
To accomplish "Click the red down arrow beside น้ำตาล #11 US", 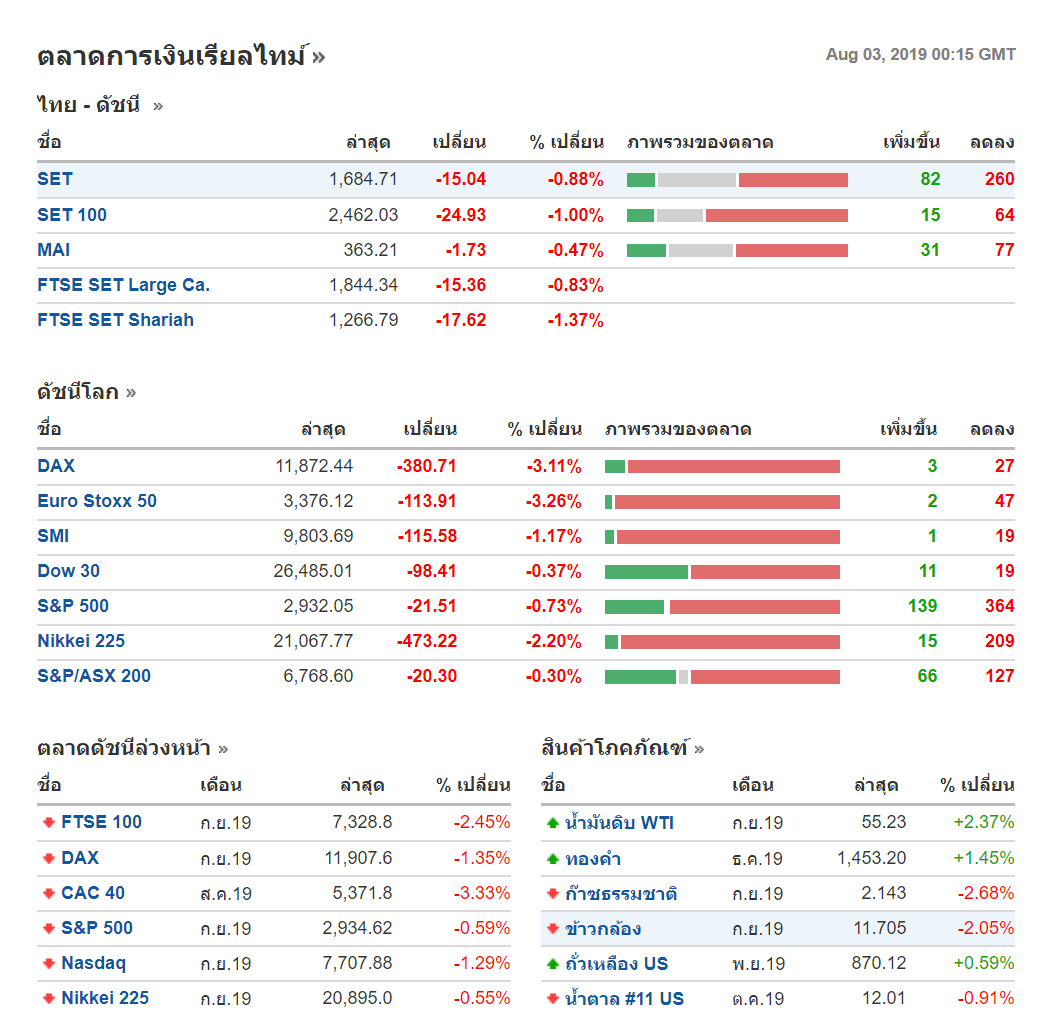I will [552, 999].
